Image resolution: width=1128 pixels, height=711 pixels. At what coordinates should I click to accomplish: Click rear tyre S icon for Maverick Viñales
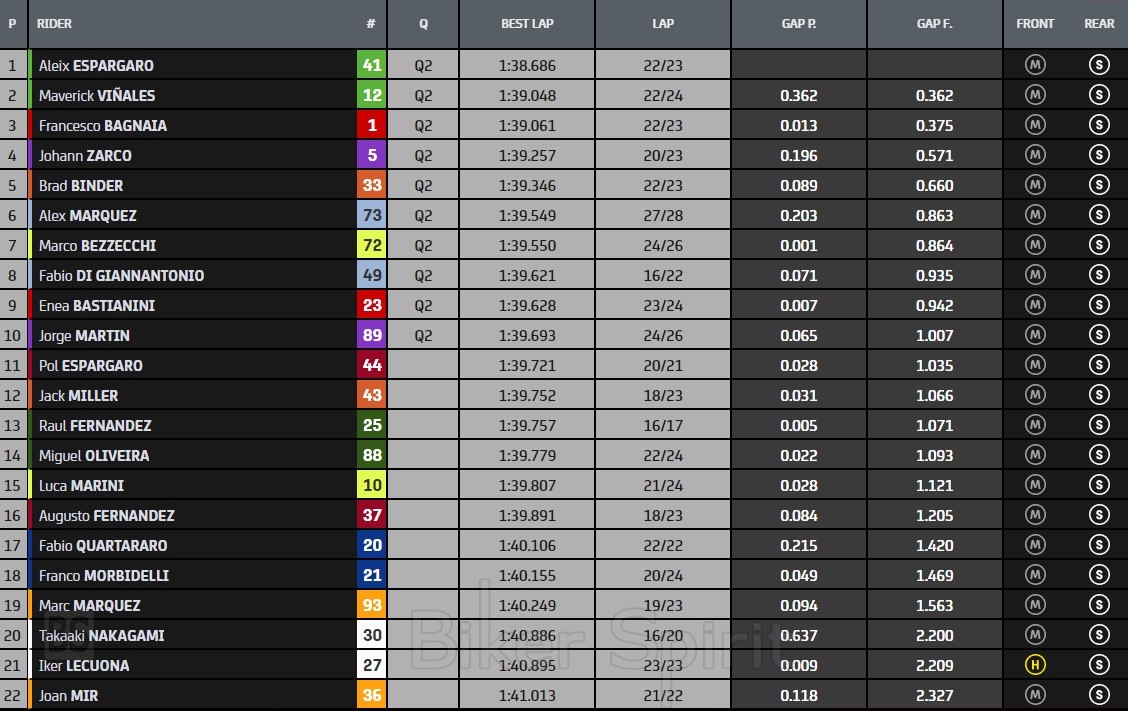coord(1099,96)
